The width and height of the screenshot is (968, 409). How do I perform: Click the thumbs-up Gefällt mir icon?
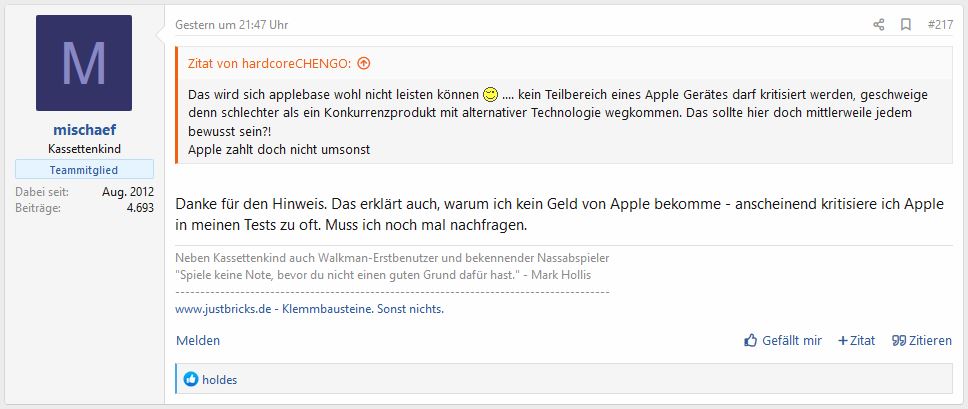[x=751, y=341]
